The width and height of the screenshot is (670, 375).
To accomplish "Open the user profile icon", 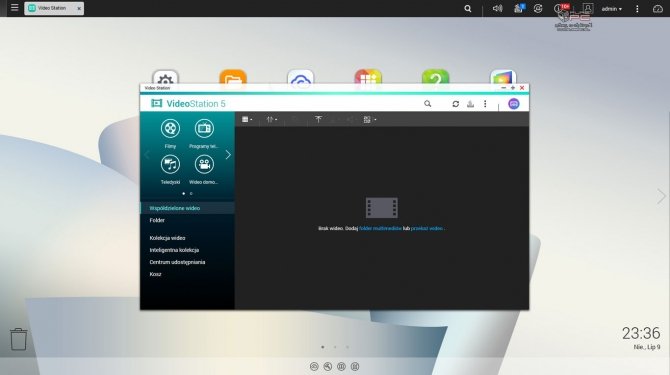I will 588,9.
